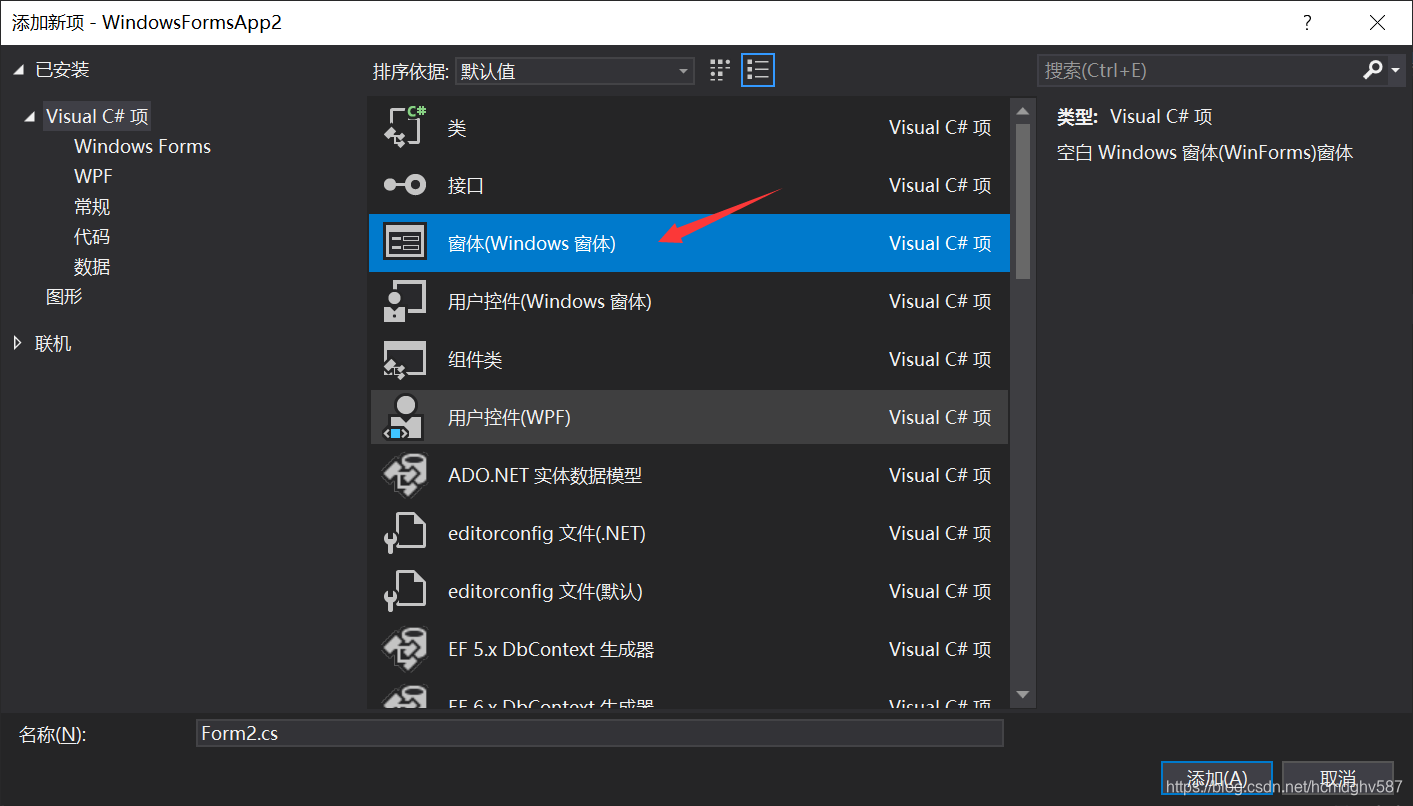This screenshot has width=1413, height=806.
Task: Select the 接口 template row text
Action: 466,185
